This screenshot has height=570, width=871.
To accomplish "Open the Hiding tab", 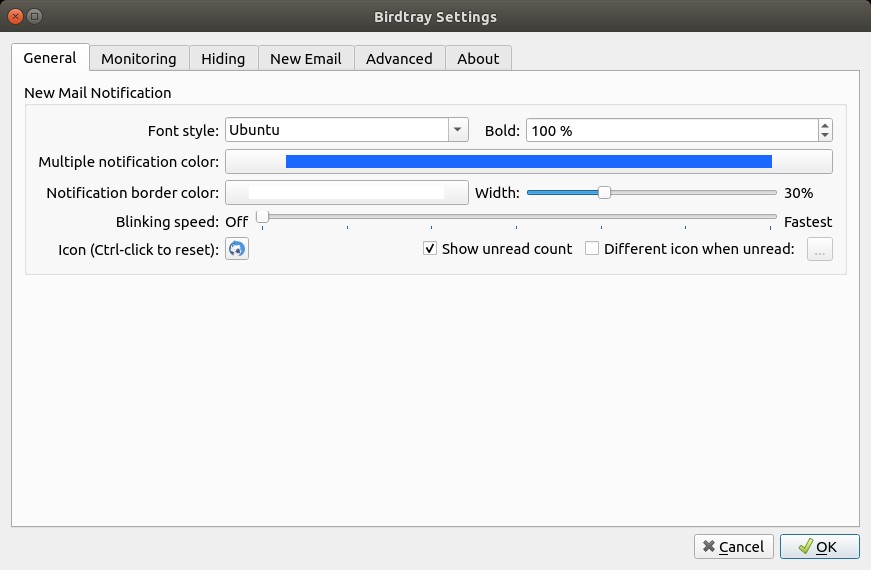I will tap(223, 58).
